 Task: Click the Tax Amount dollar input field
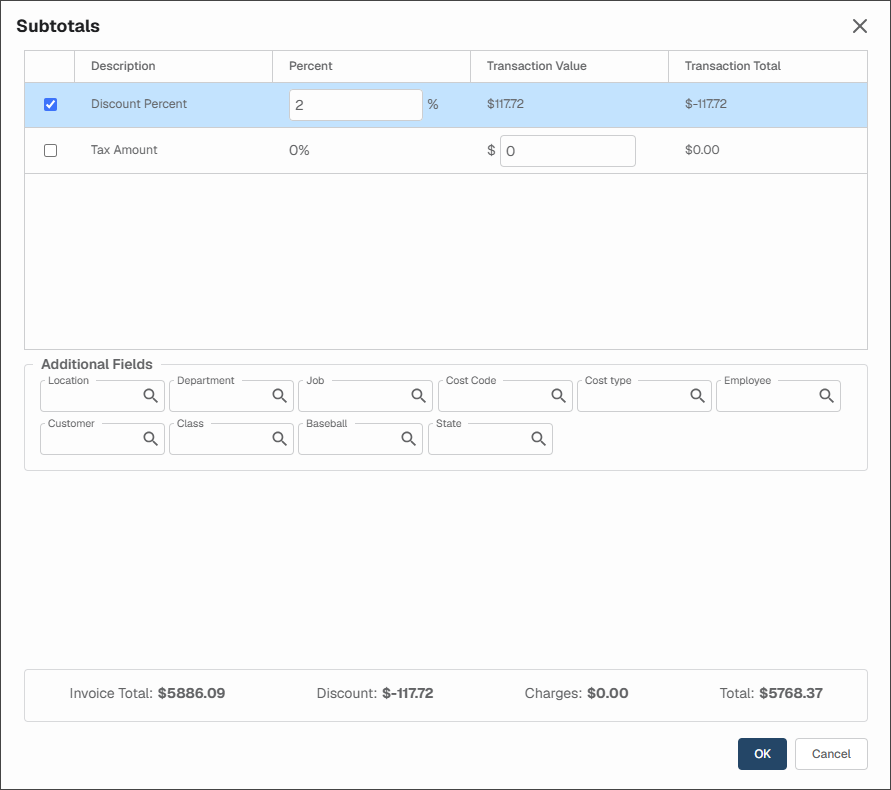coord(568,151)
